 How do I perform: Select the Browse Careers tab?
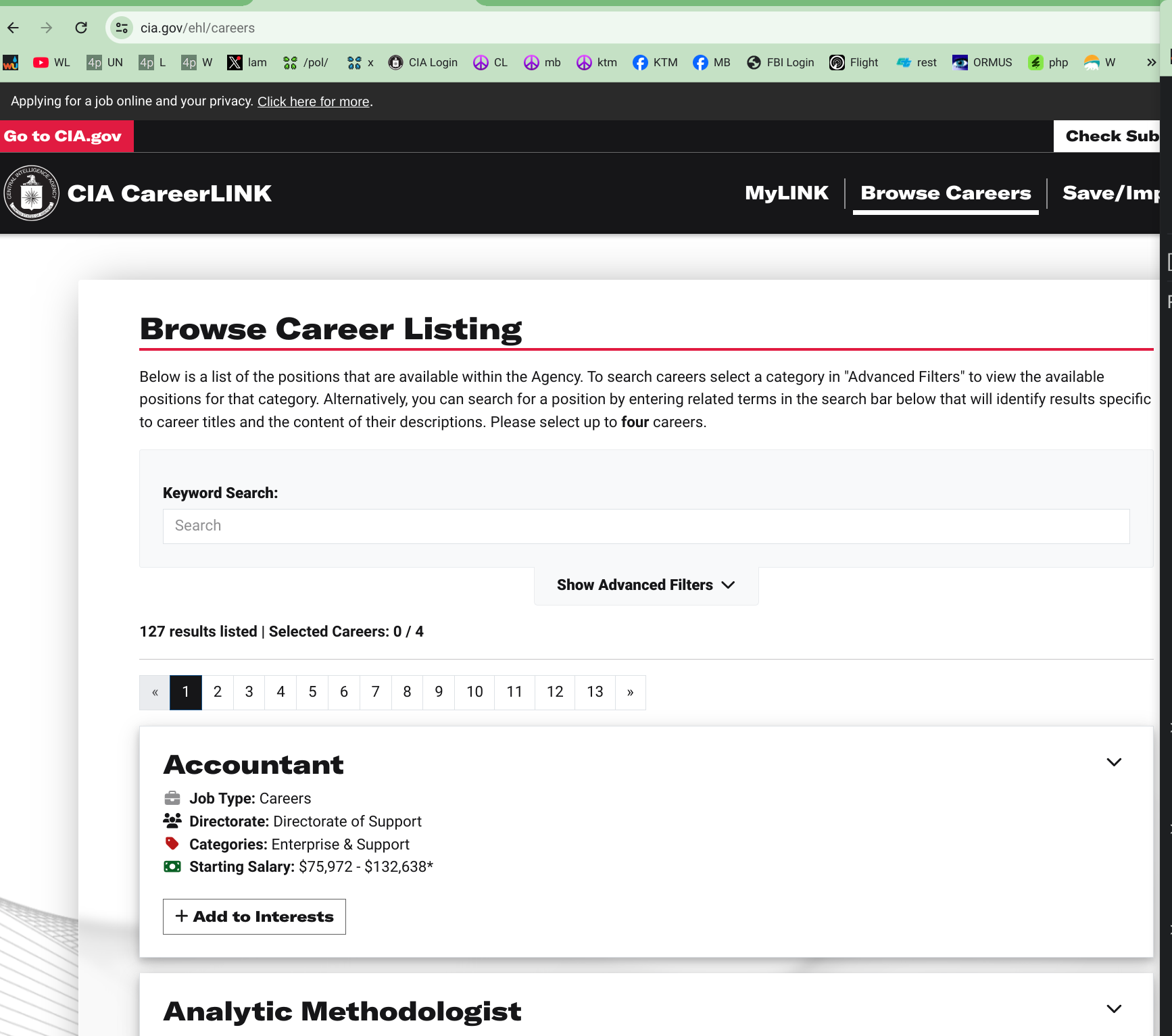coord(946,193)
